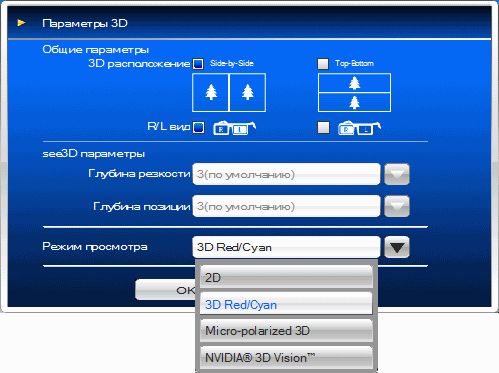Open the Глубина резкости dropdown arrow
The image size is (499, 373).
pyautogui.click(x=397, y=174)
